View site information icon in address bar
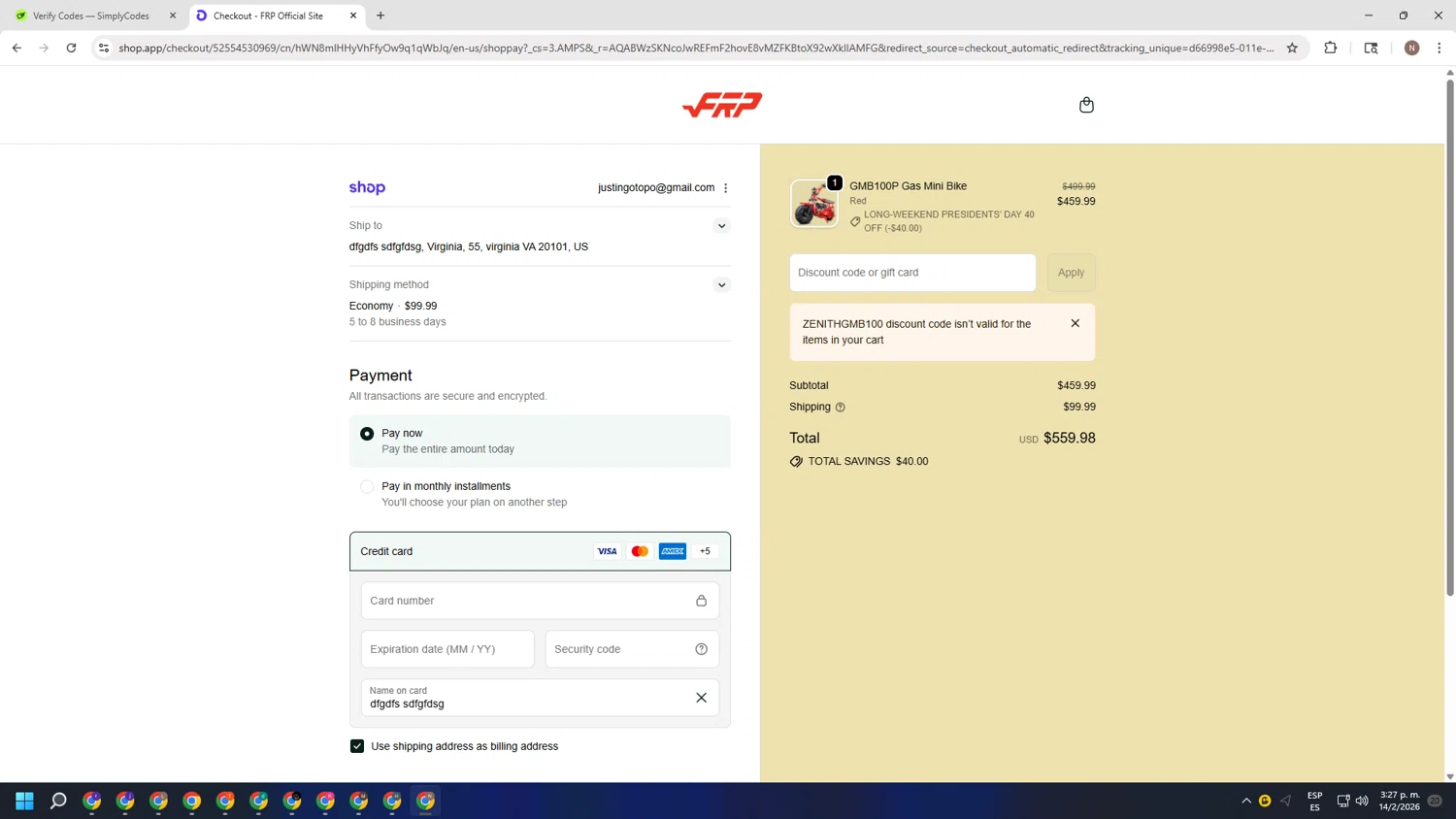Image resolution: width=1456 pixels, height=819 pixels. tap(104, 48)
